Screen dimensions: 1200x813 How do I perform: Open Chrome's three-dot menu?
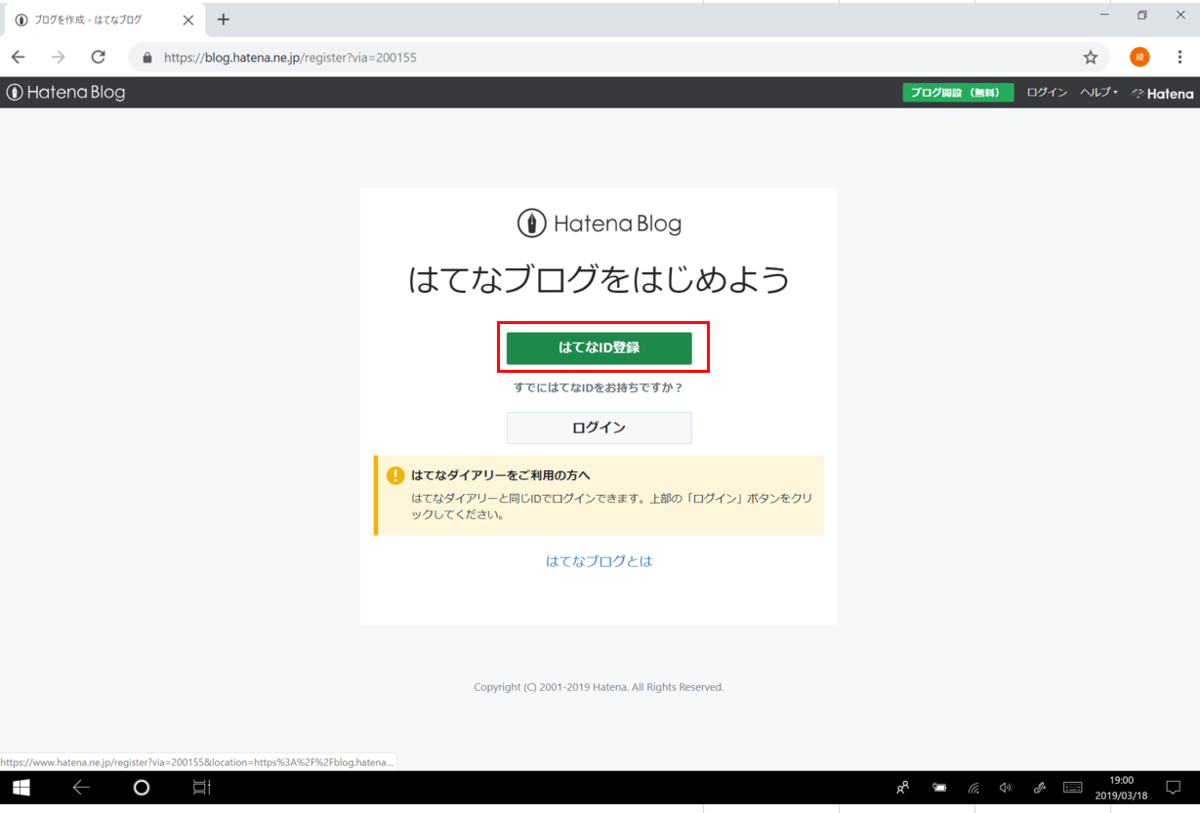click(x=1180, y=57)
